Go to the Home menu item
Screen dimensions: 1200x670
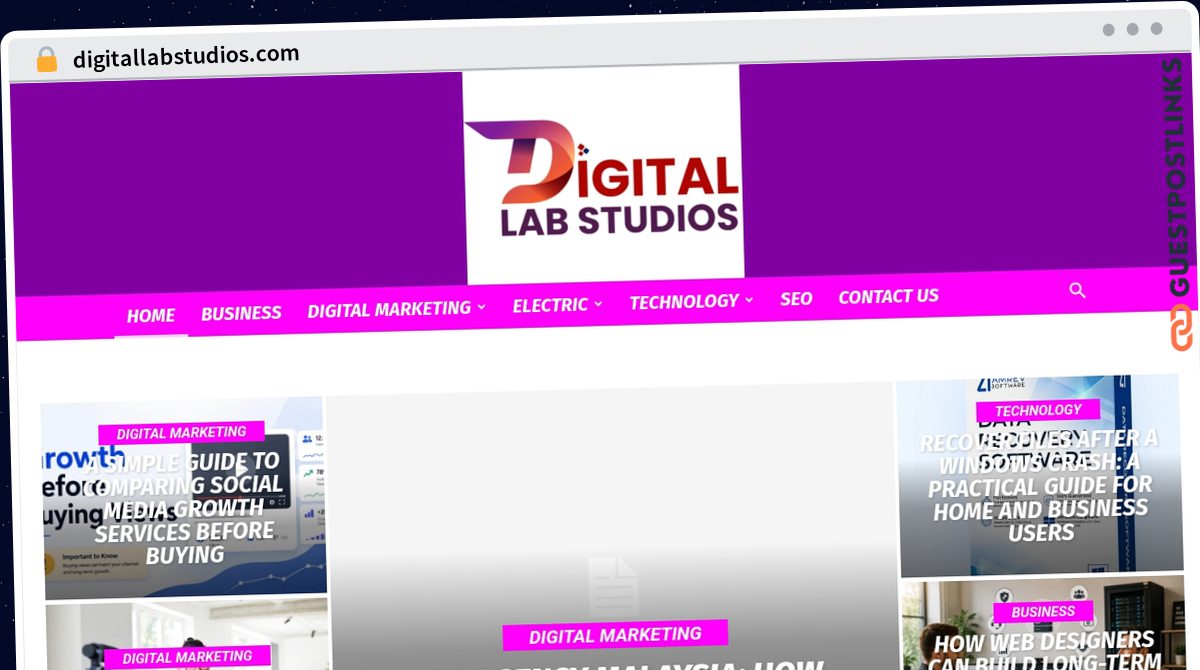point(151,316)
